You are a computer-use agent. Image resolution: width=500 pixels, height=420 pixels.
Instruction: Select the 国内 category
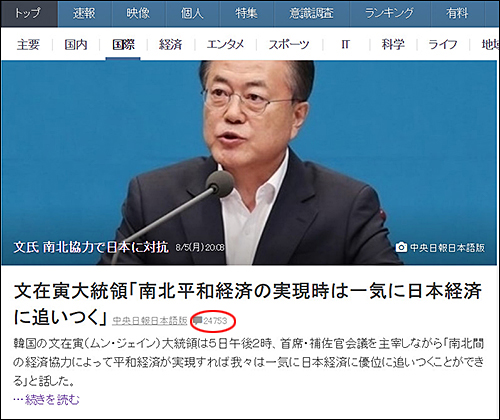coord(76,44)
